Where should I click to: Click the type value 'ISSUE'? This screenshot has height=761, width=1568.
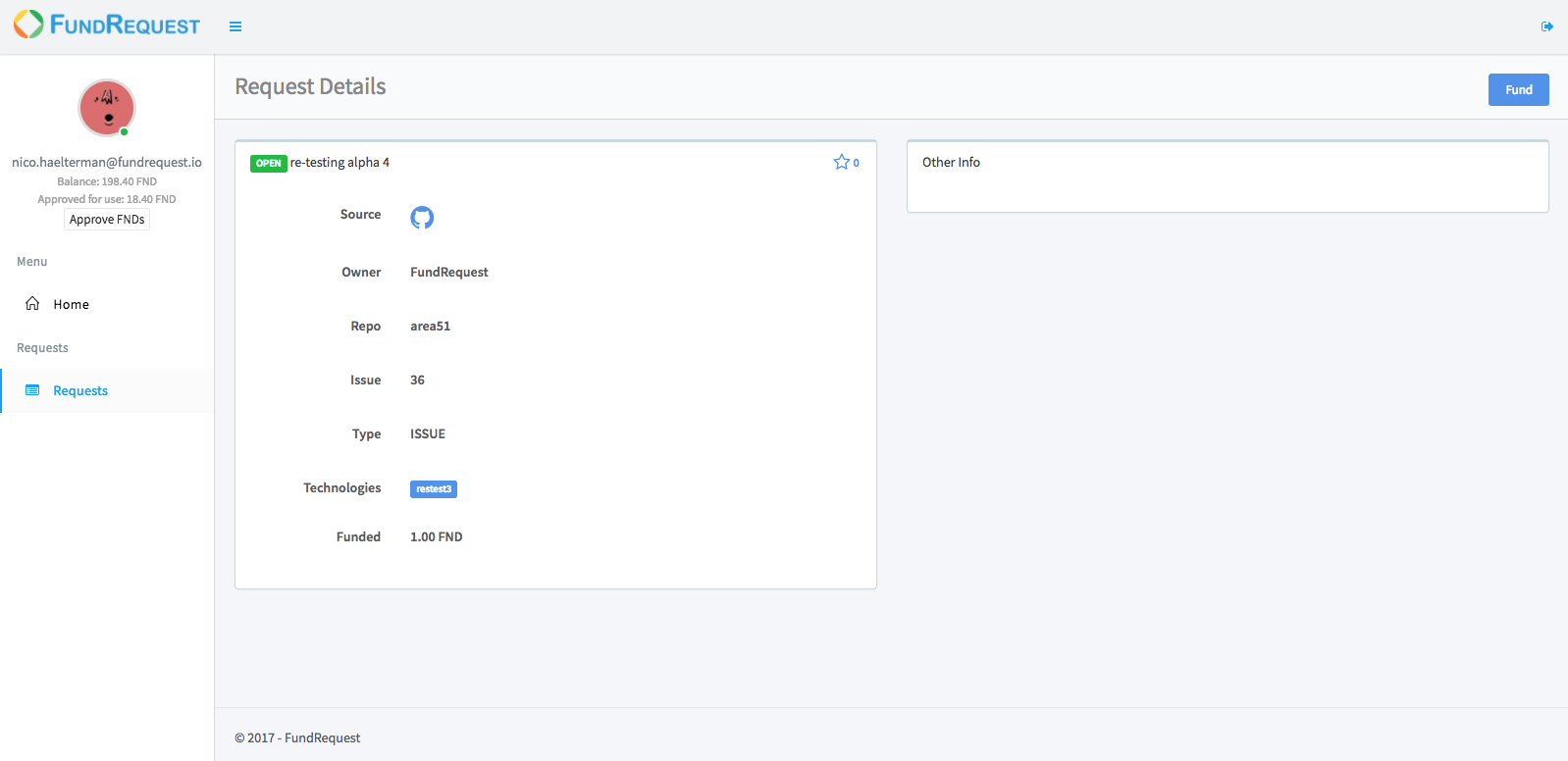(x=428, y=434)
